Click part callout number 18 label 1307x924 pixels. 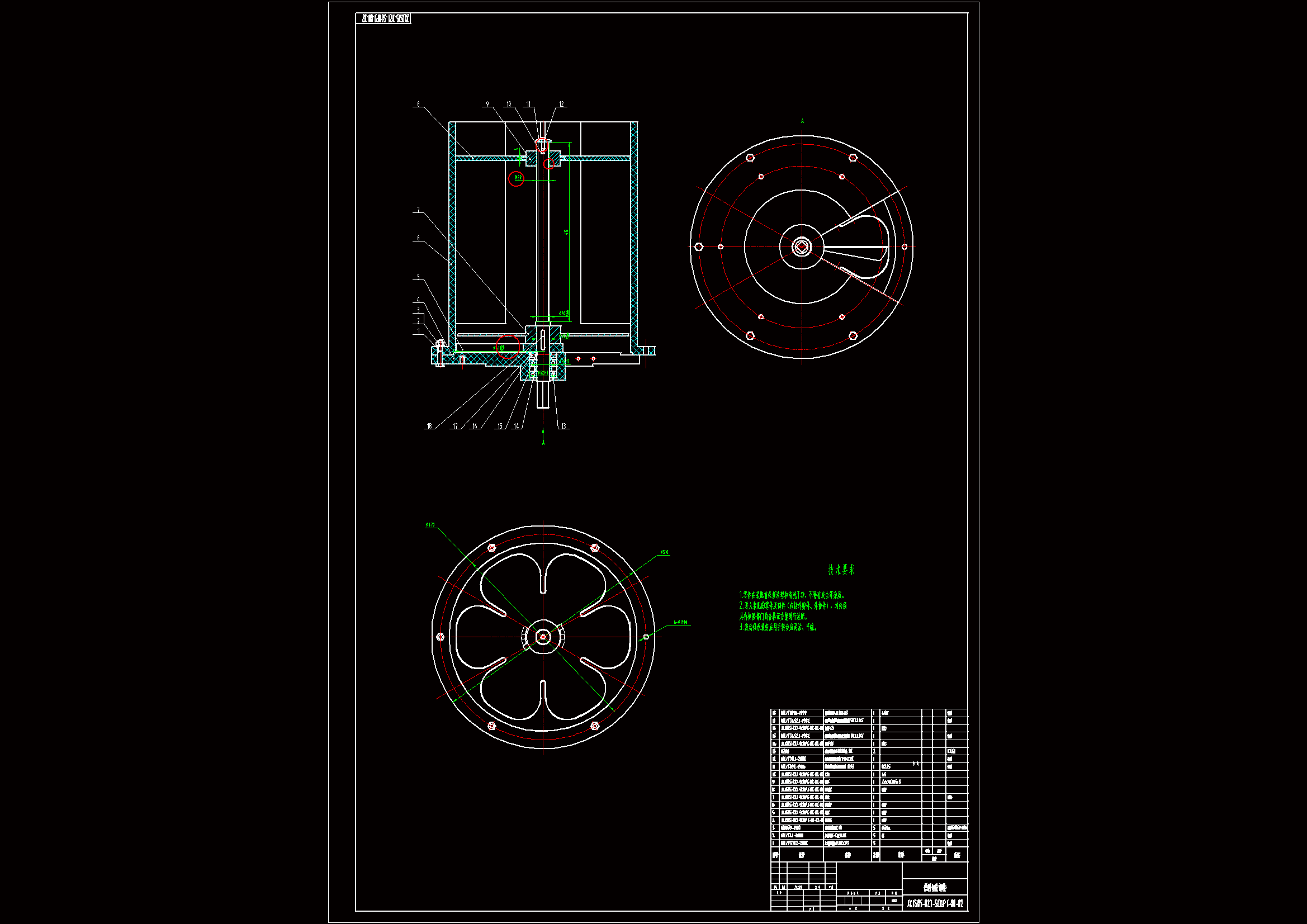(x=429, y=426)
